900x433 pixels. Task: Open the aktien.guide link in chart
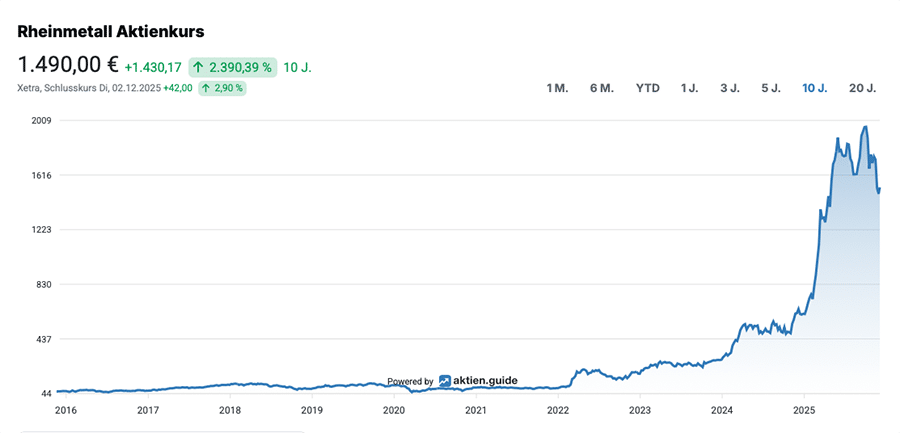tap(484, 381)
